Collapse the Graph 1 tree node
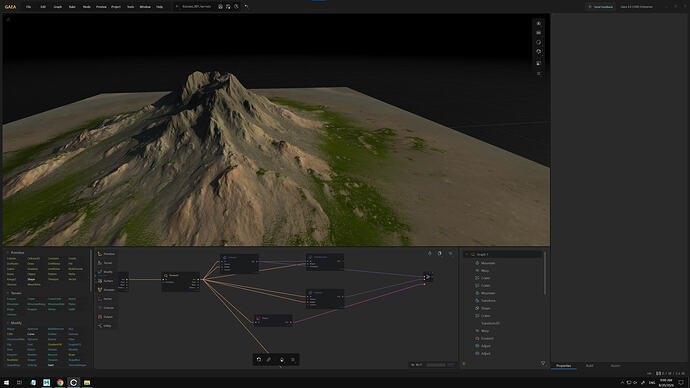Image resolution: width=690 pixels, height=388 pixels. coord(467,254)
